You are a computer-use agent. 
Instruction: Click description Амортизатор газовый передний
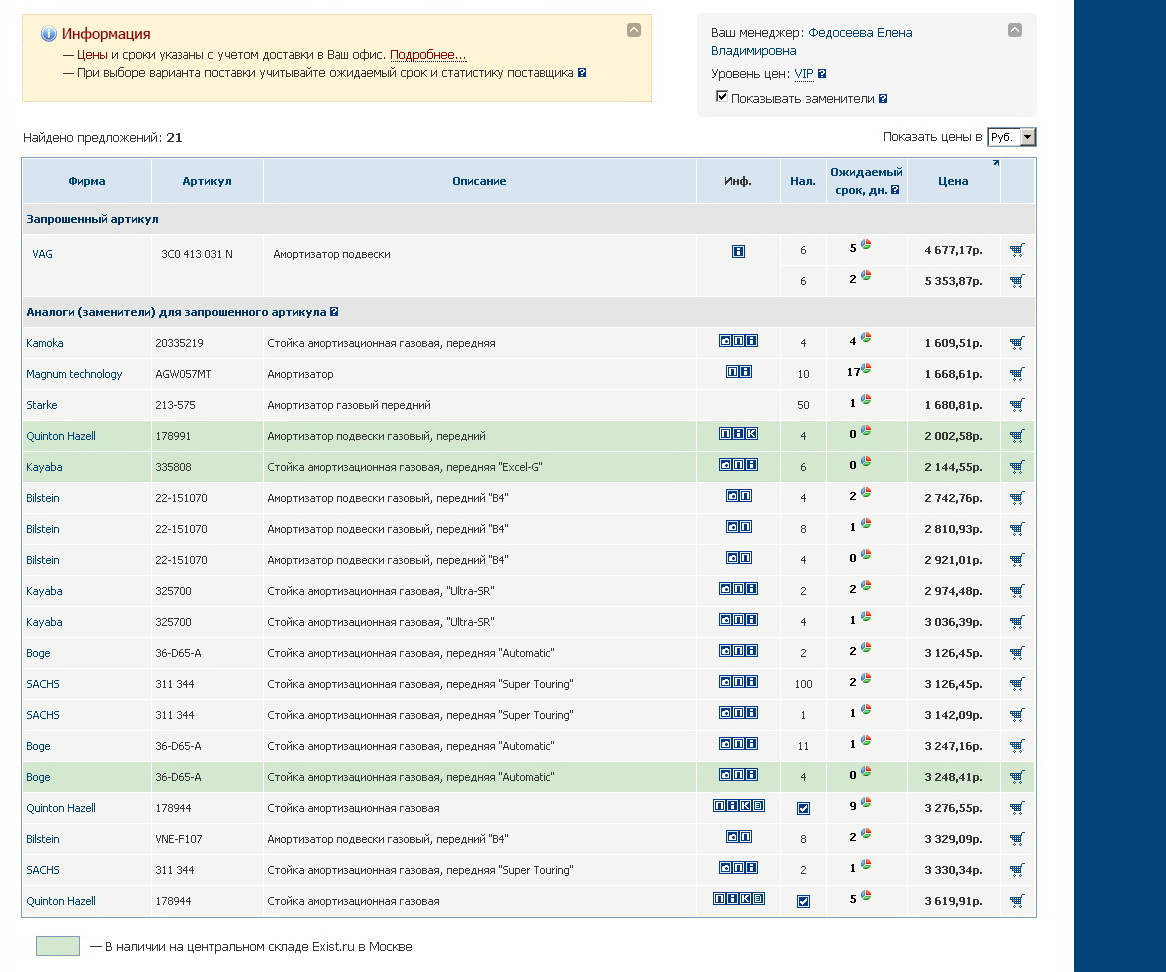(x=349, y=405)
